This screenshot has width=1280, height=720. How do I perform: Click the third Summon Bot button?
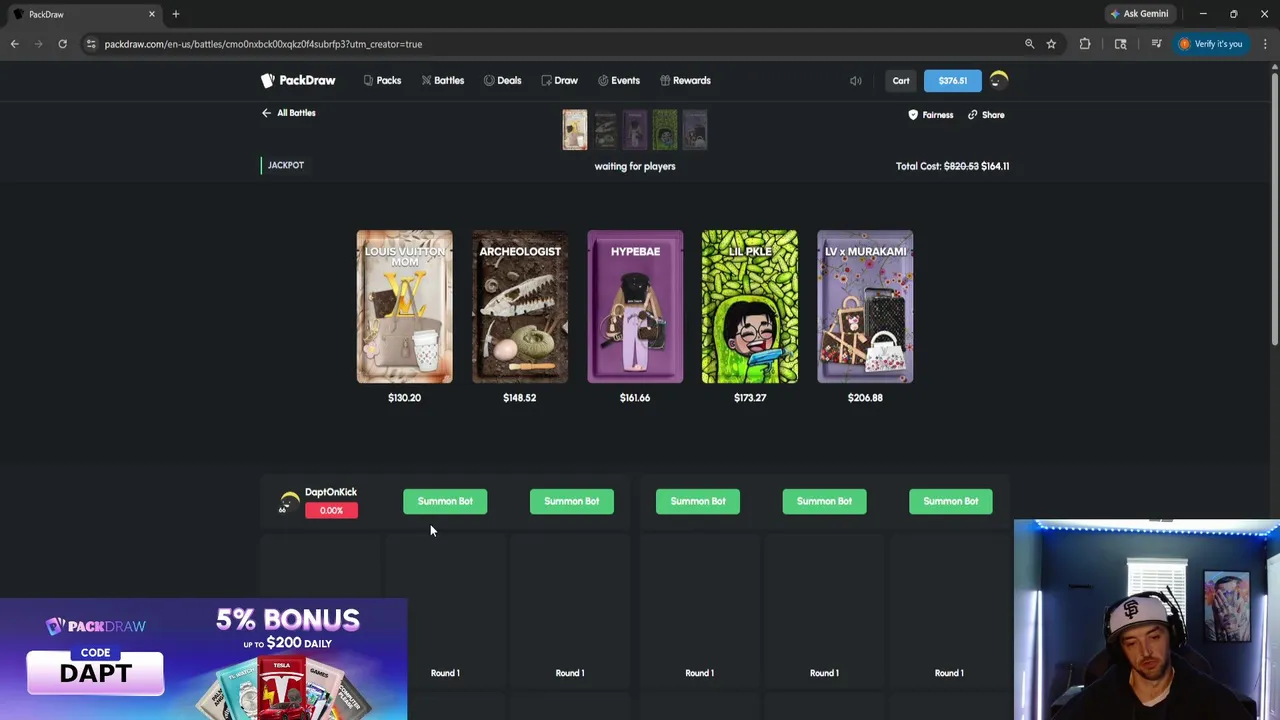click(x=698, y=501)
